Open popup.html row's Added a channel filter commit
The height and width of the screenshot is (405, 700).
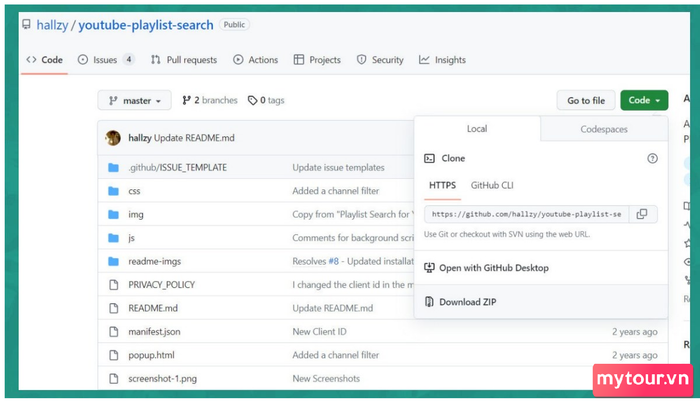coord(336,355)
